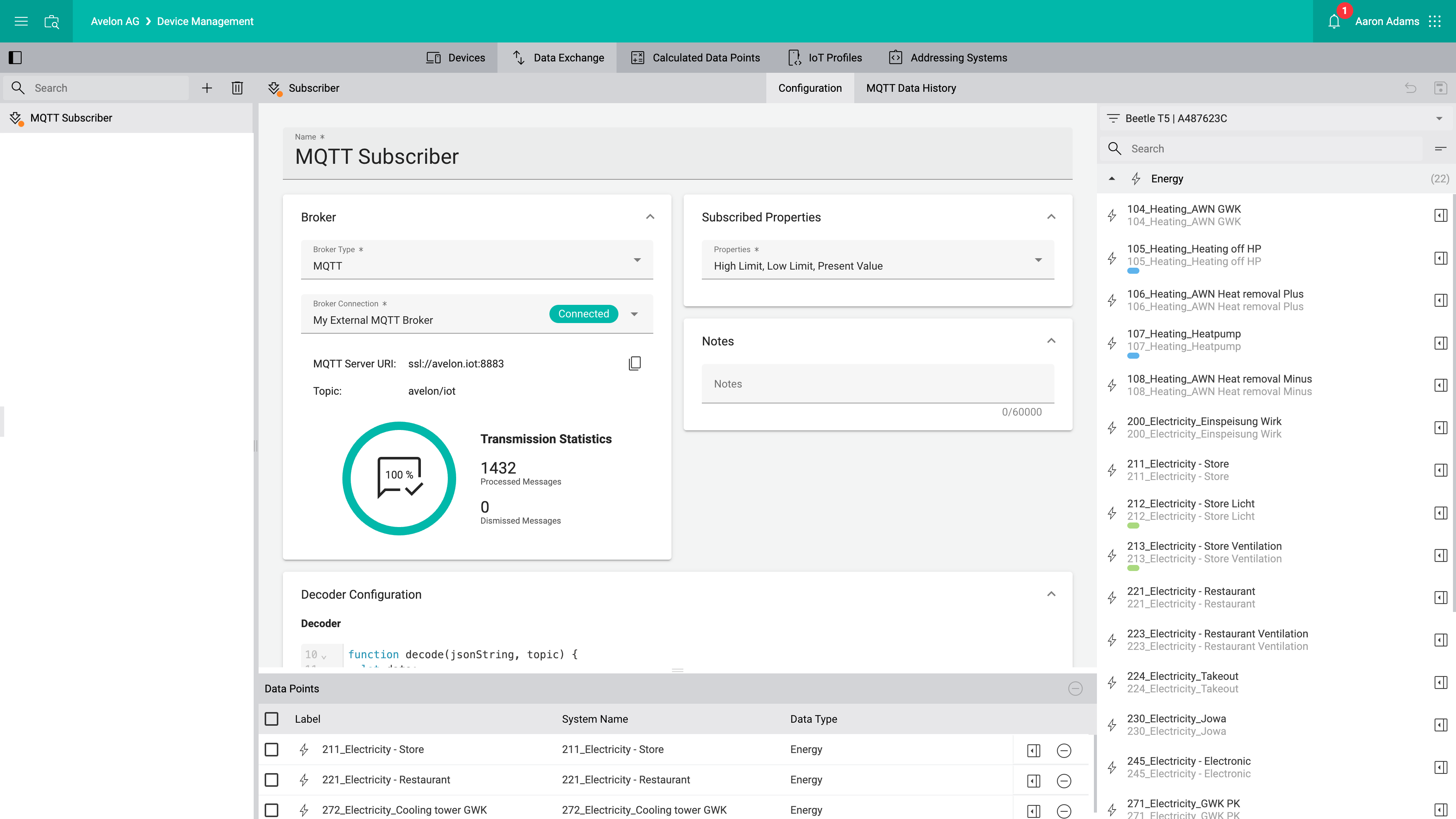Open the Beetle T5 device filter dropdown
This screenshot has height=819, width=1456.
coord(1276,118)
